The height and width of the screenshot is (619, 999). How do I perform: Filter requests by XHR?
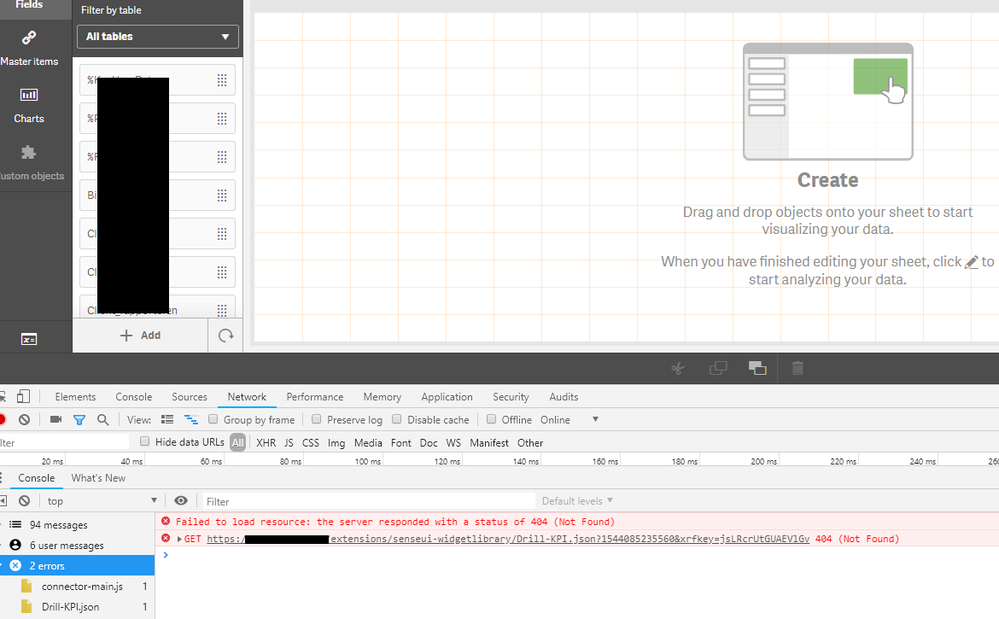click(x=266, y=443)
